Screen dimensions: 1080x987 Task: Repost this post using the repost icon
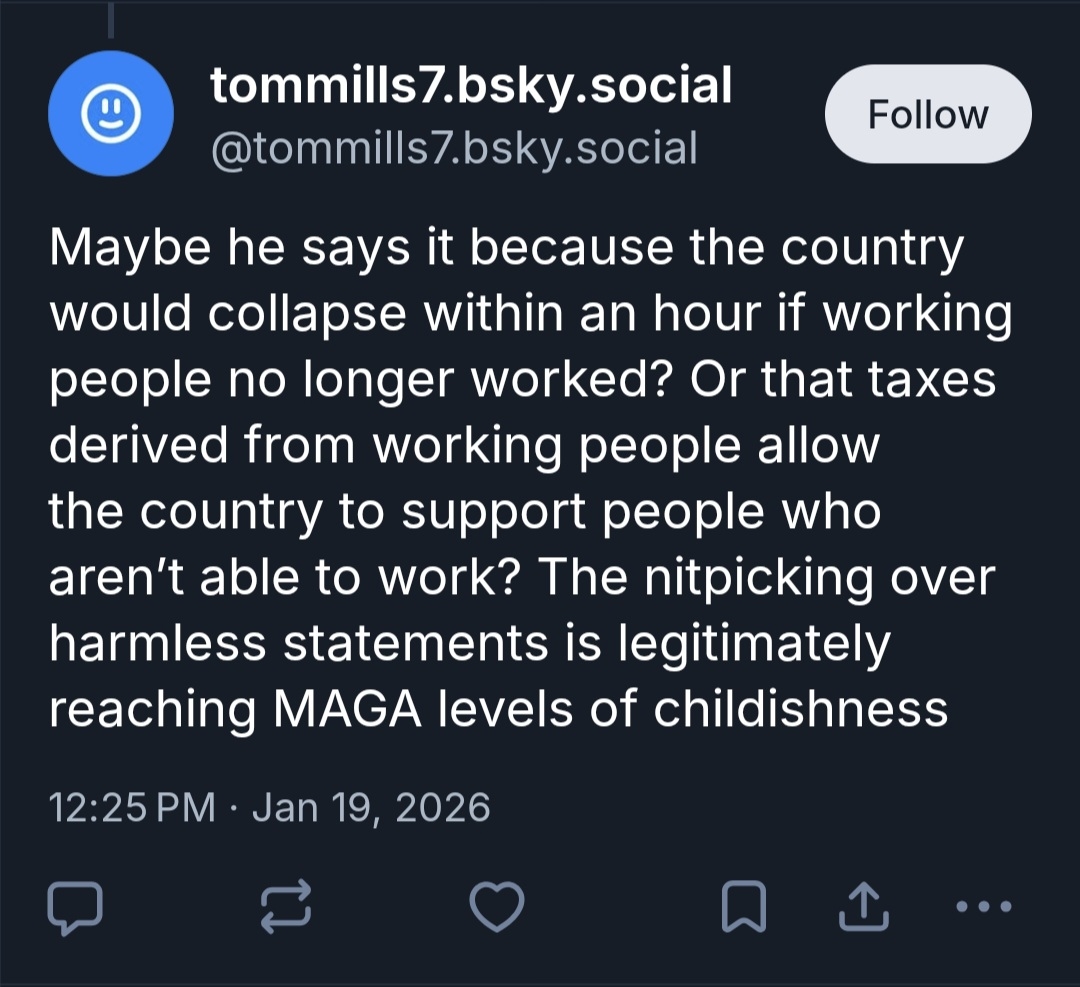pos(285,908)
